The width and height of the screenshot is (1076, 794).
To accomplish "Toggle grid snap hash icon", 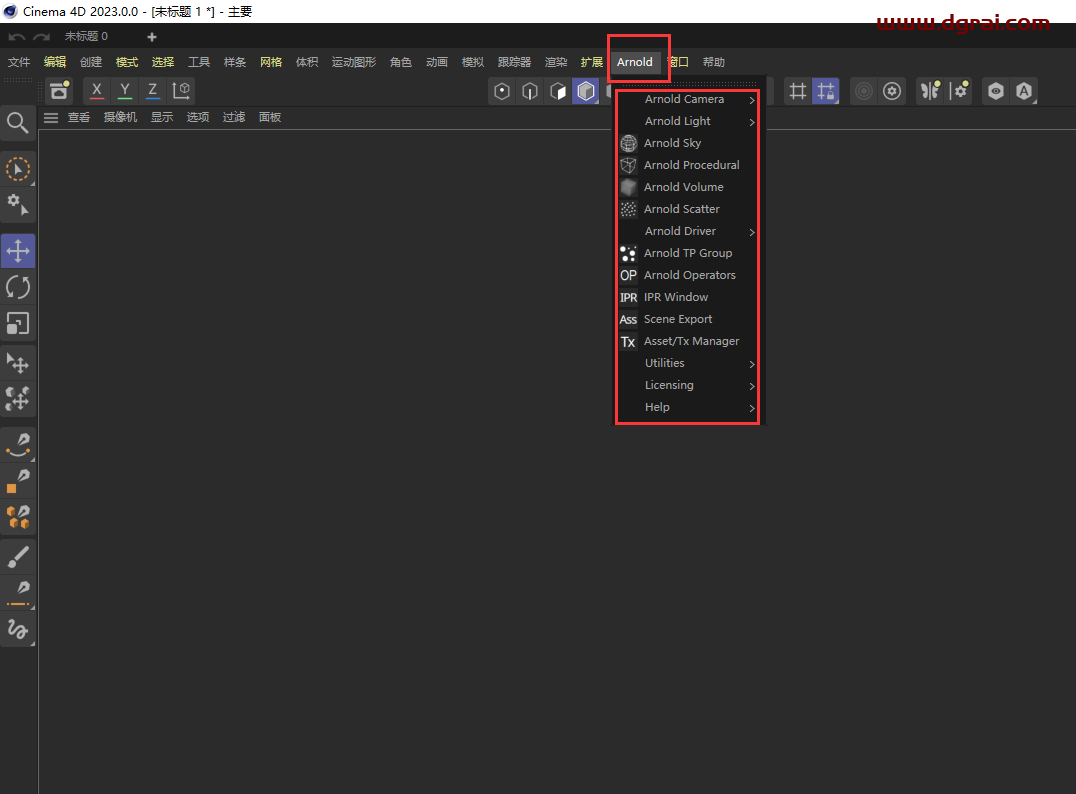I will click(x=797, y=91).
